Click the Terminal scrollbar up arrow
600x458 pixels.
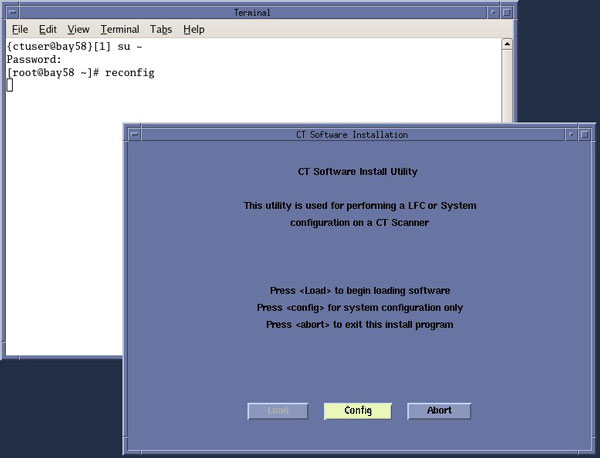click(x=508, y=45)
